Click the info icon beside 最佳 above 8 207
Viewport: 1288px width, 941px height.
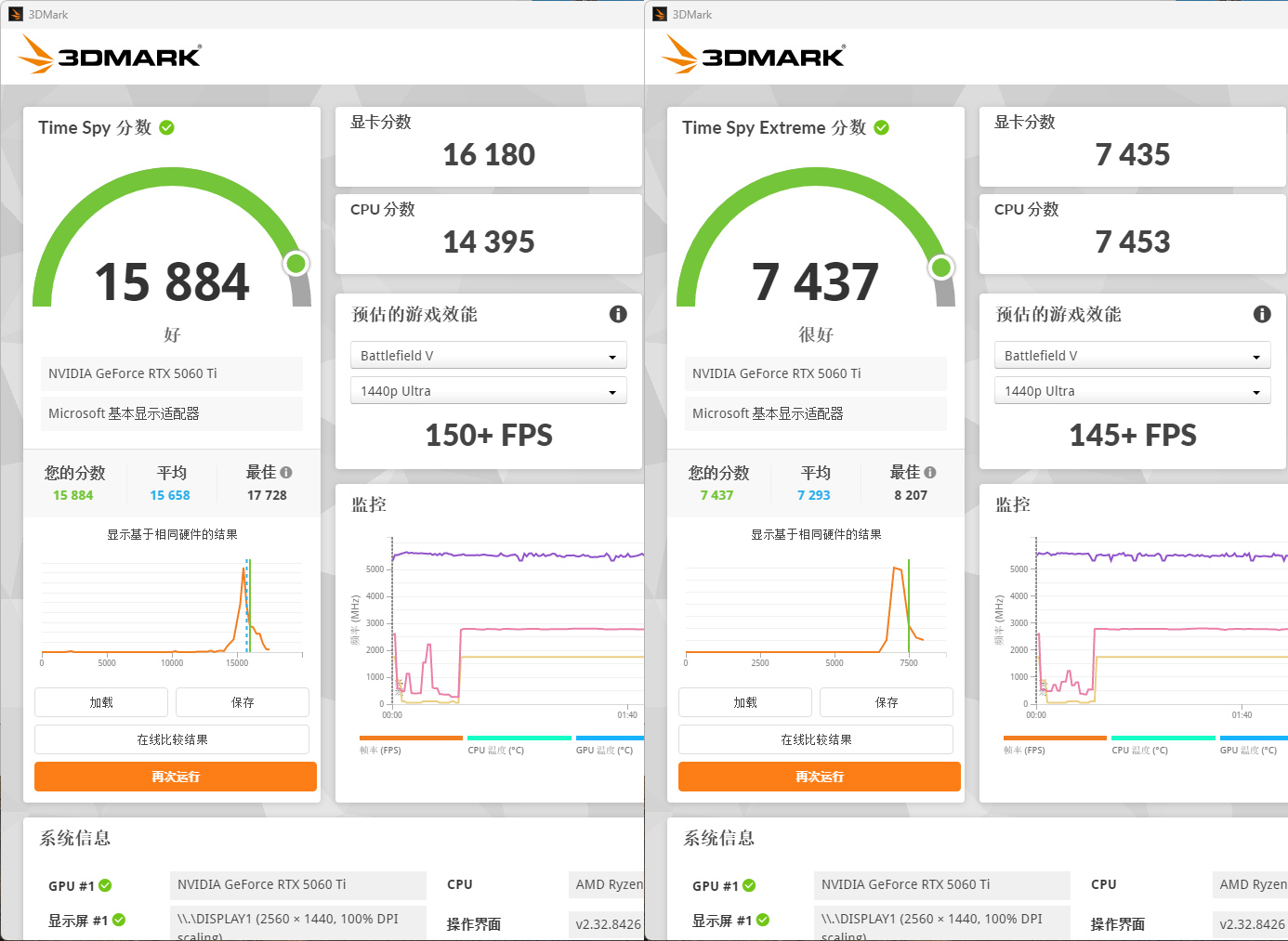coord(930,472)
